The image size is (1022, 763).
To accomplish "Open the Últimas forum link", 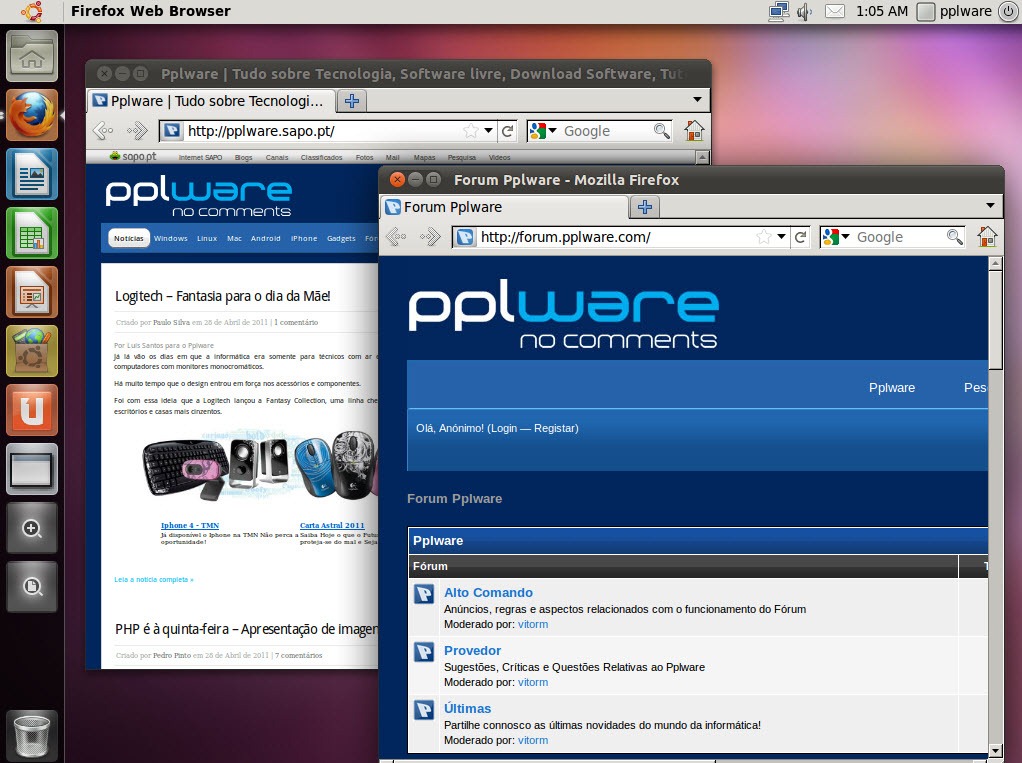I will tap(467, 708).
